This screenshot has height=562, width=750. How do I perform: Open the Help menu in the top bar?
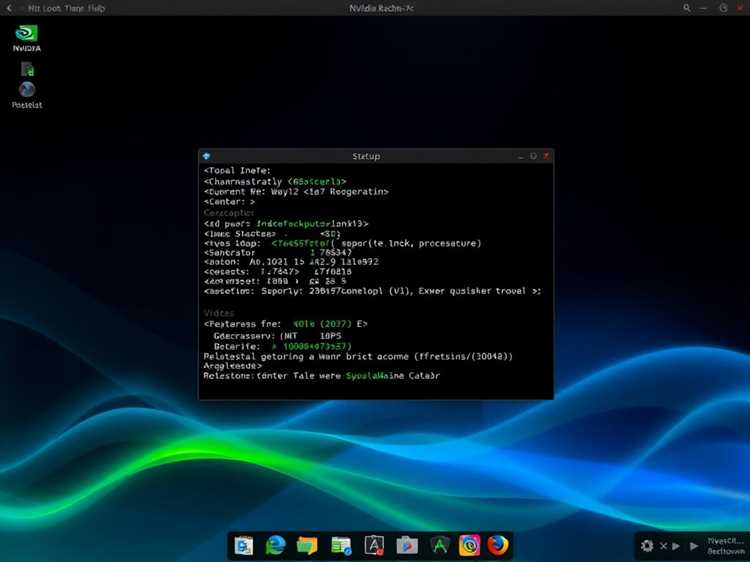(x=96, y=8)
